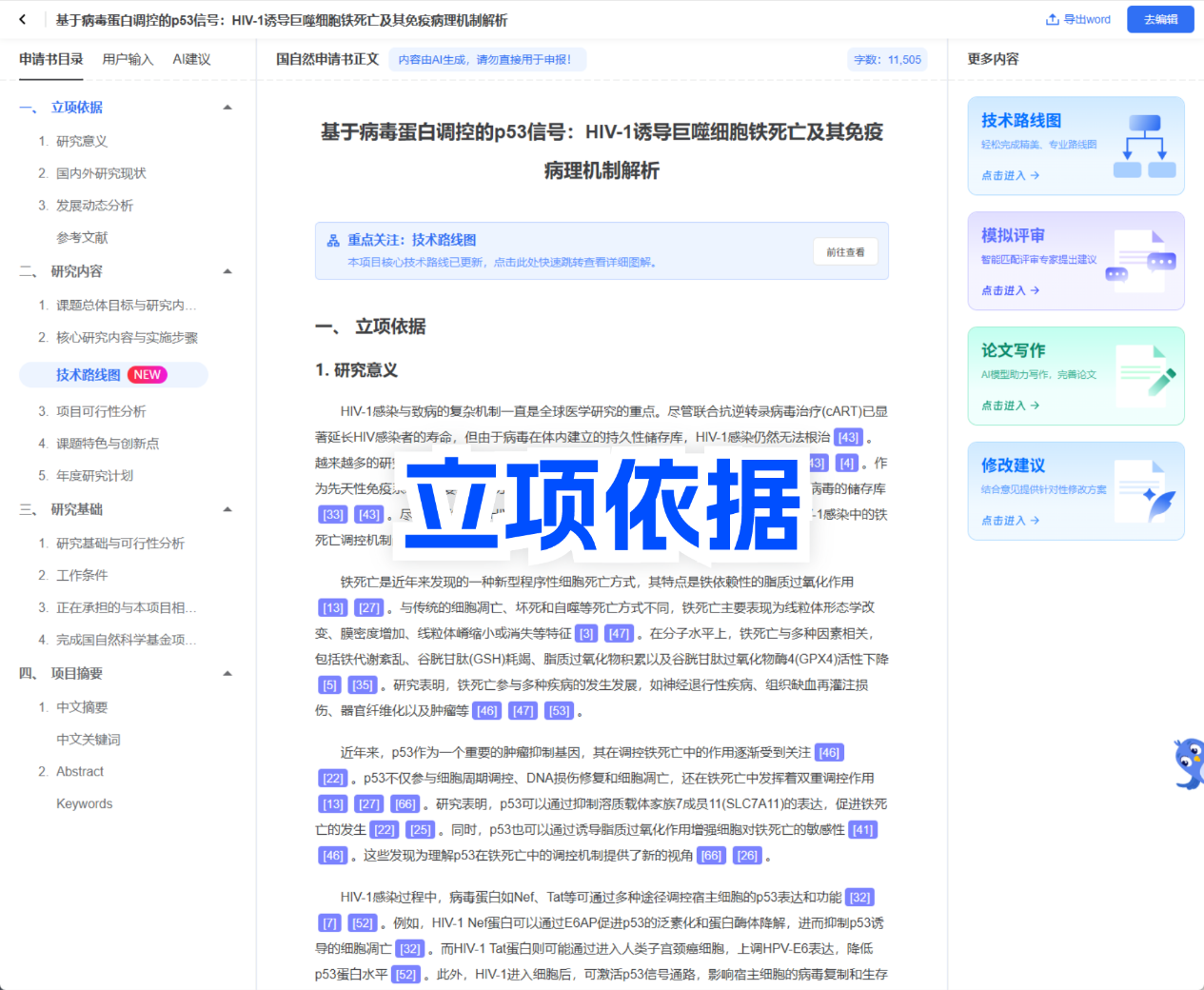Click the 去编辑 button
1204x990 pixels.
point(1159,19)
